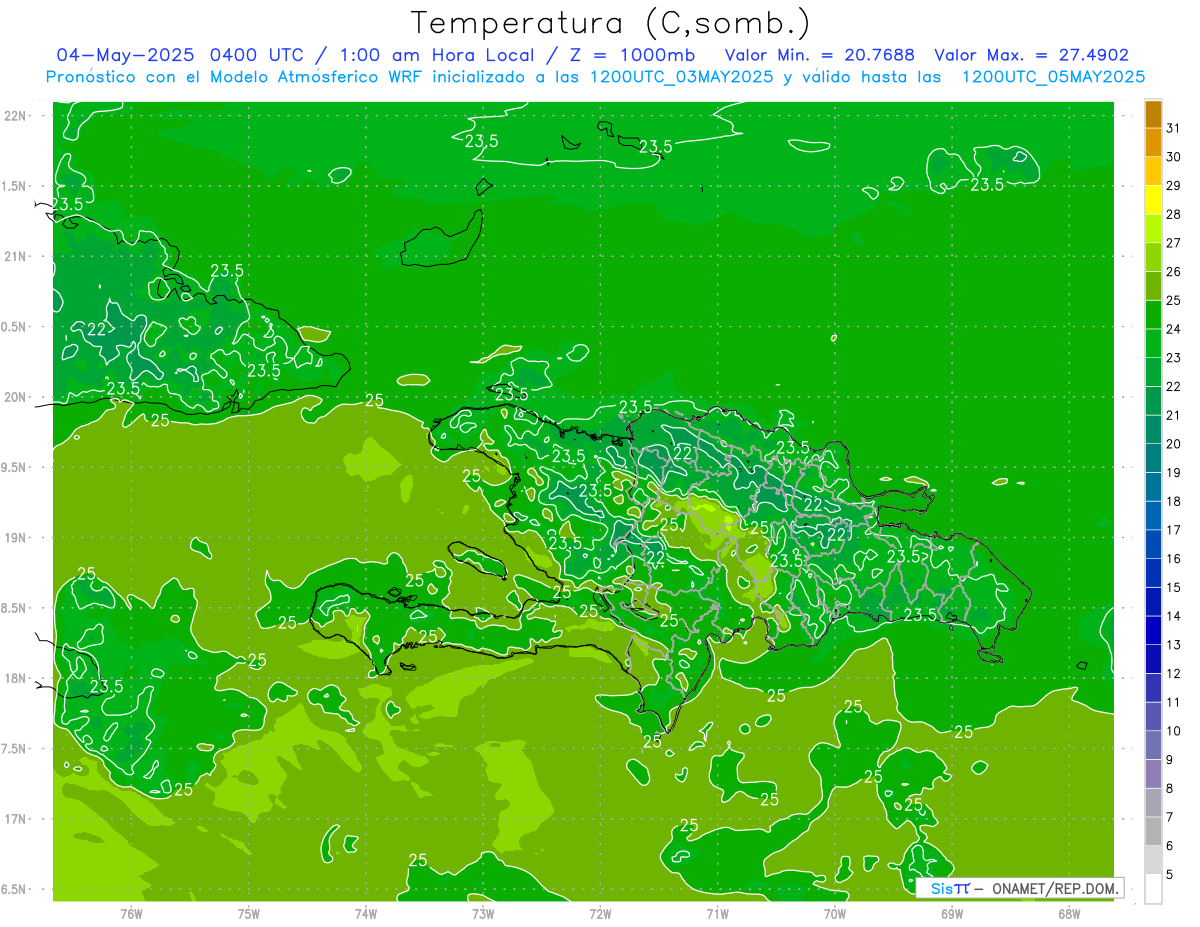The height and width of the screenshot is (927, 1200).
Task: Click the '74W' longitude axis label
Action: 366,913
